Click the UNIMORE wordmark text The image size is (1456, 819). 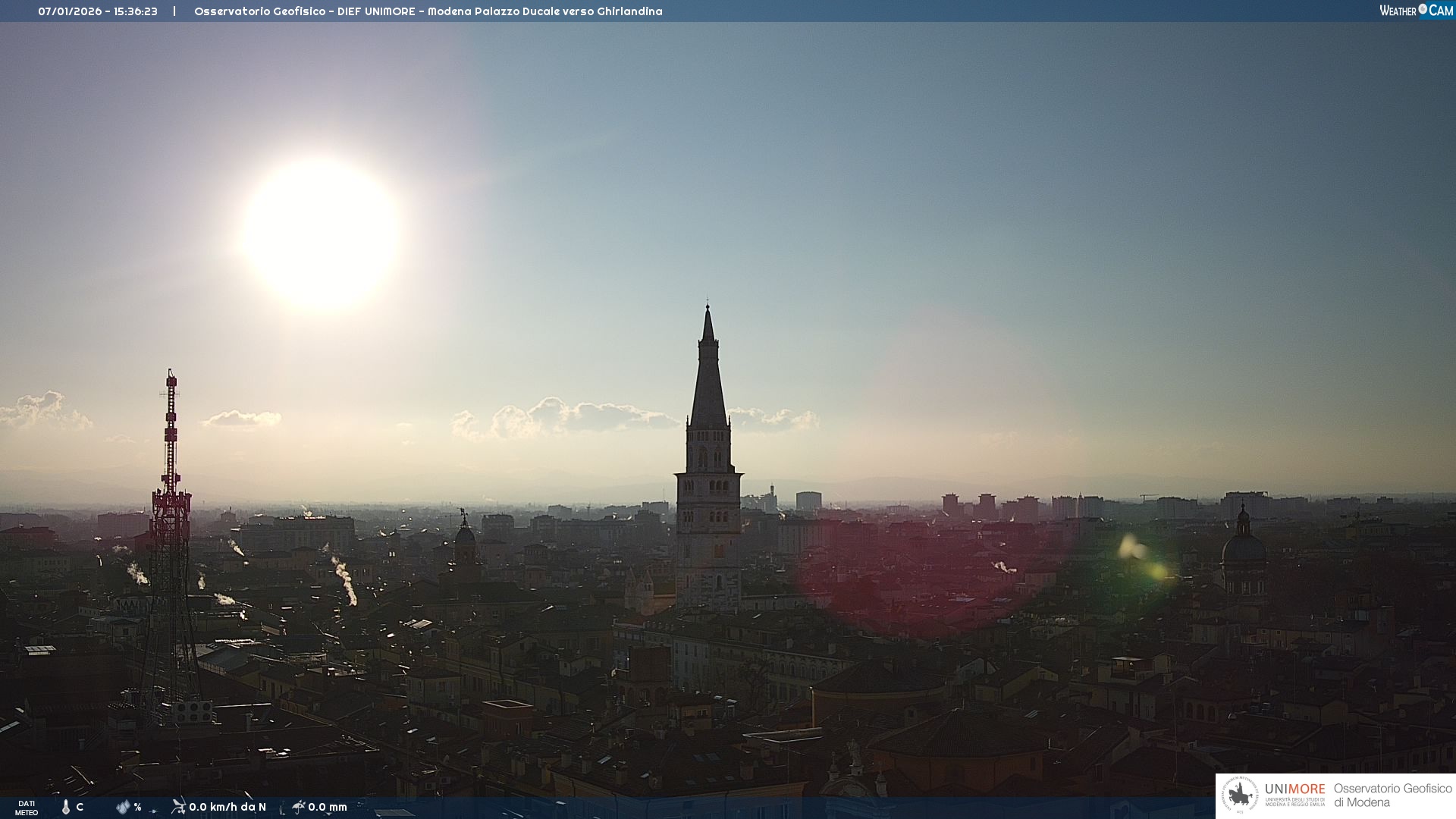click(x=1294, y=789)
